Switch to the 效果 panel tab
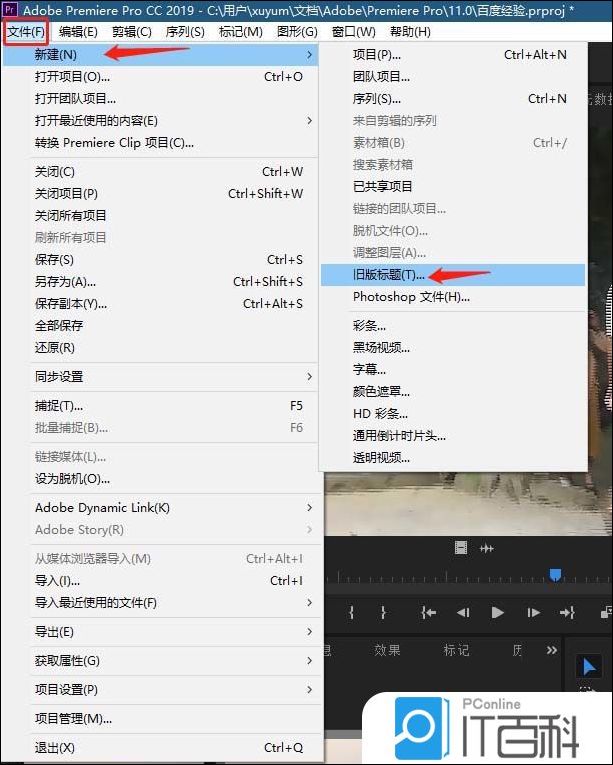This screenshot has width=613, height=765. tap(387, 650)
